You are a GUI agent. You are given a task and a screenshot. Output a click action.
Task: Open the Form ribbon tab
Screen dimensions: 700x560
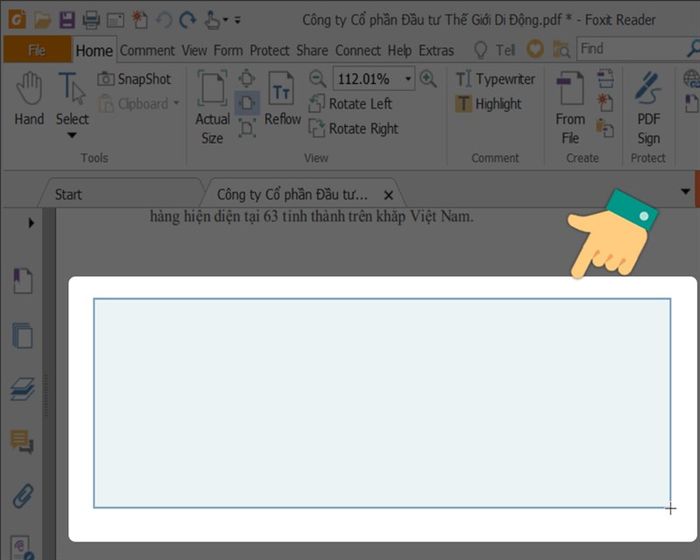(x=228, y=50)
